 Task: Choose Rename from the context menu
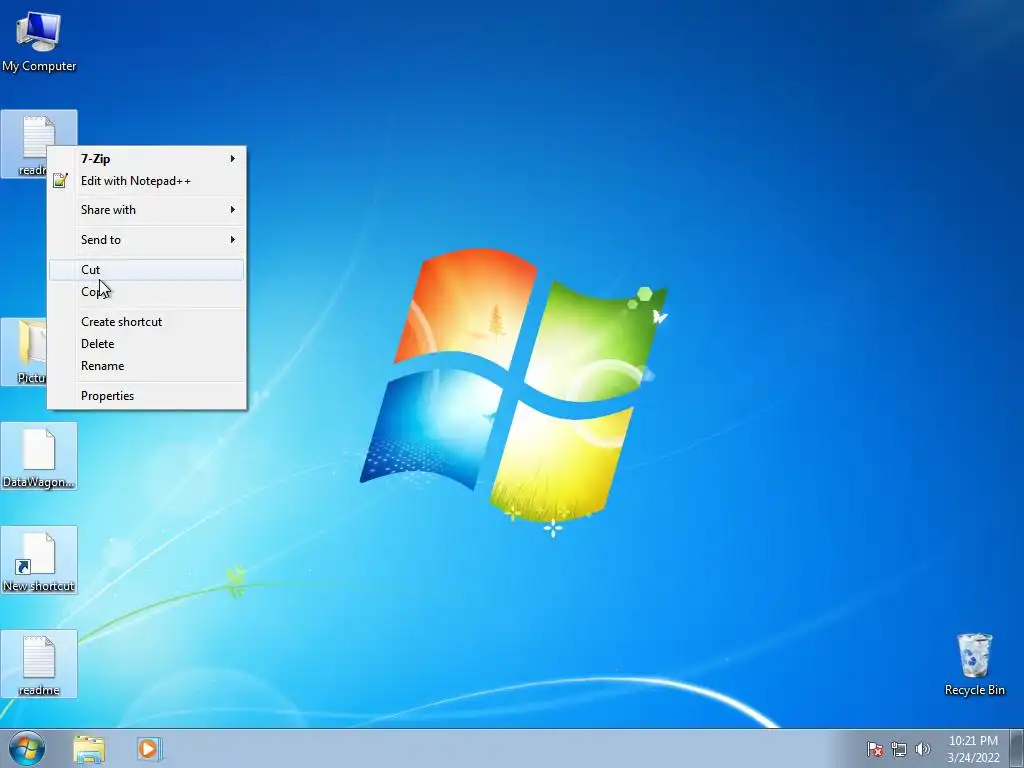146,366
